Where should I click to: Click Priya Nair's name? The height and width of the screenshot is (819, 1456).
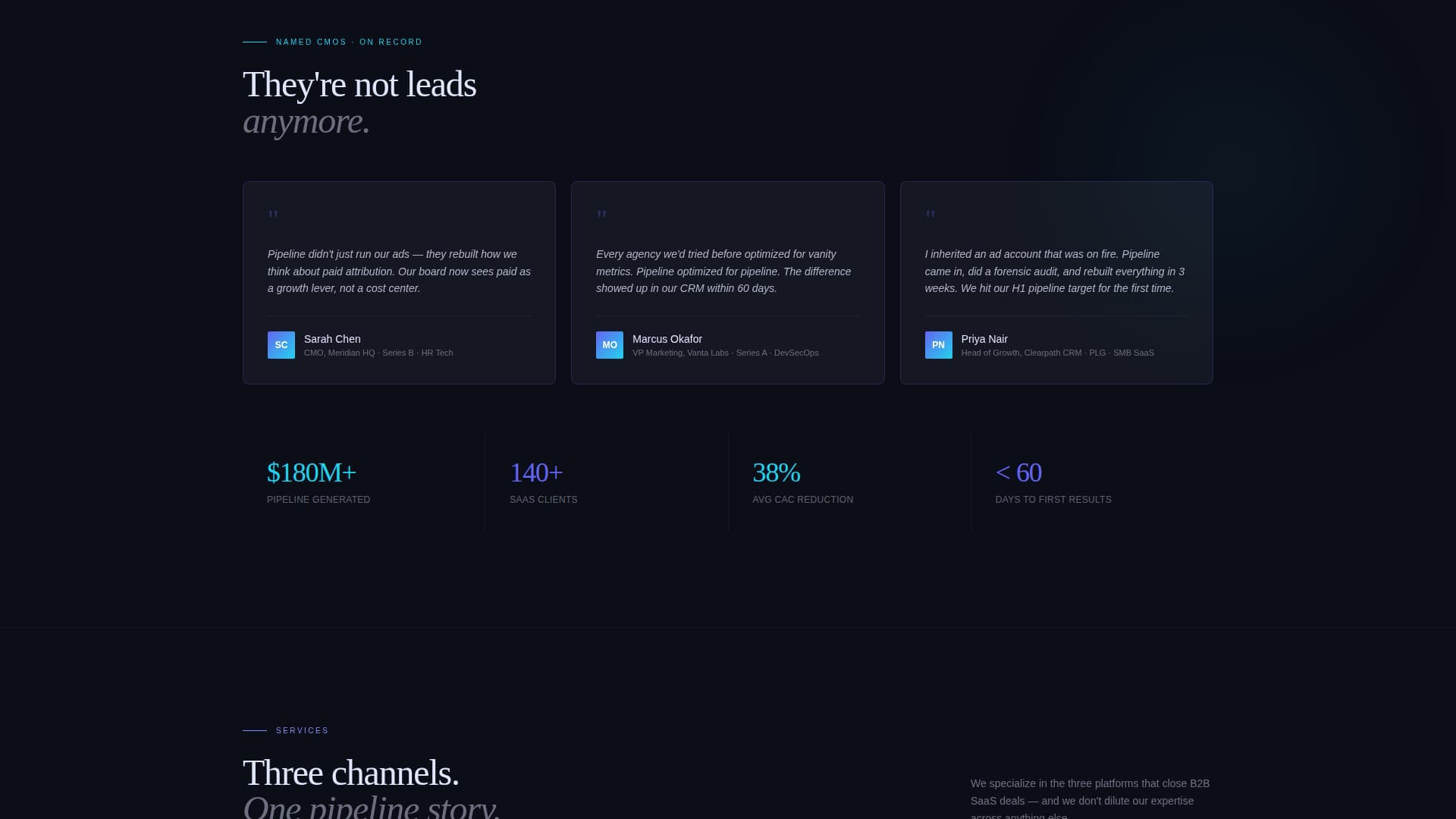984,339
